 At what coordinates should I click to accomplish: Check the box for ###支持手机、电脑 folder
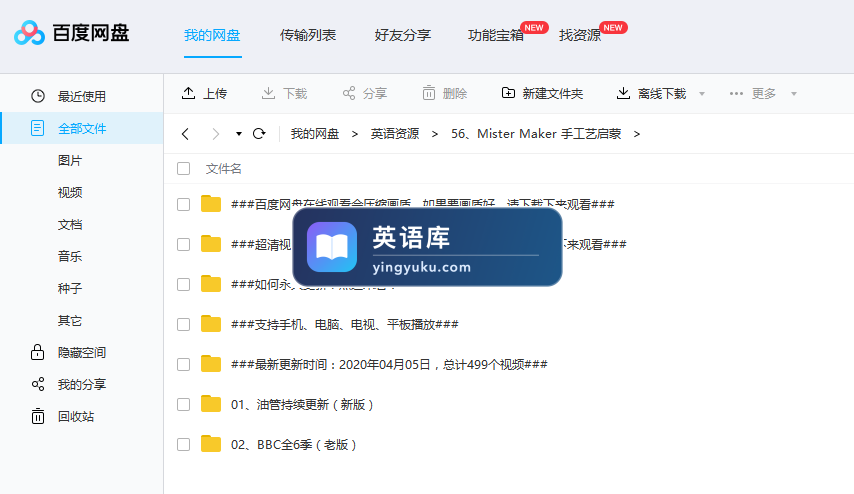point(184,325)
